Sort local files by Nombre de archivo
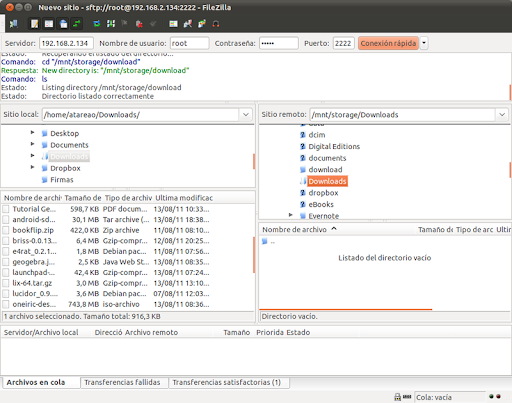Screen dimensions: 512x403 [32, 198]
